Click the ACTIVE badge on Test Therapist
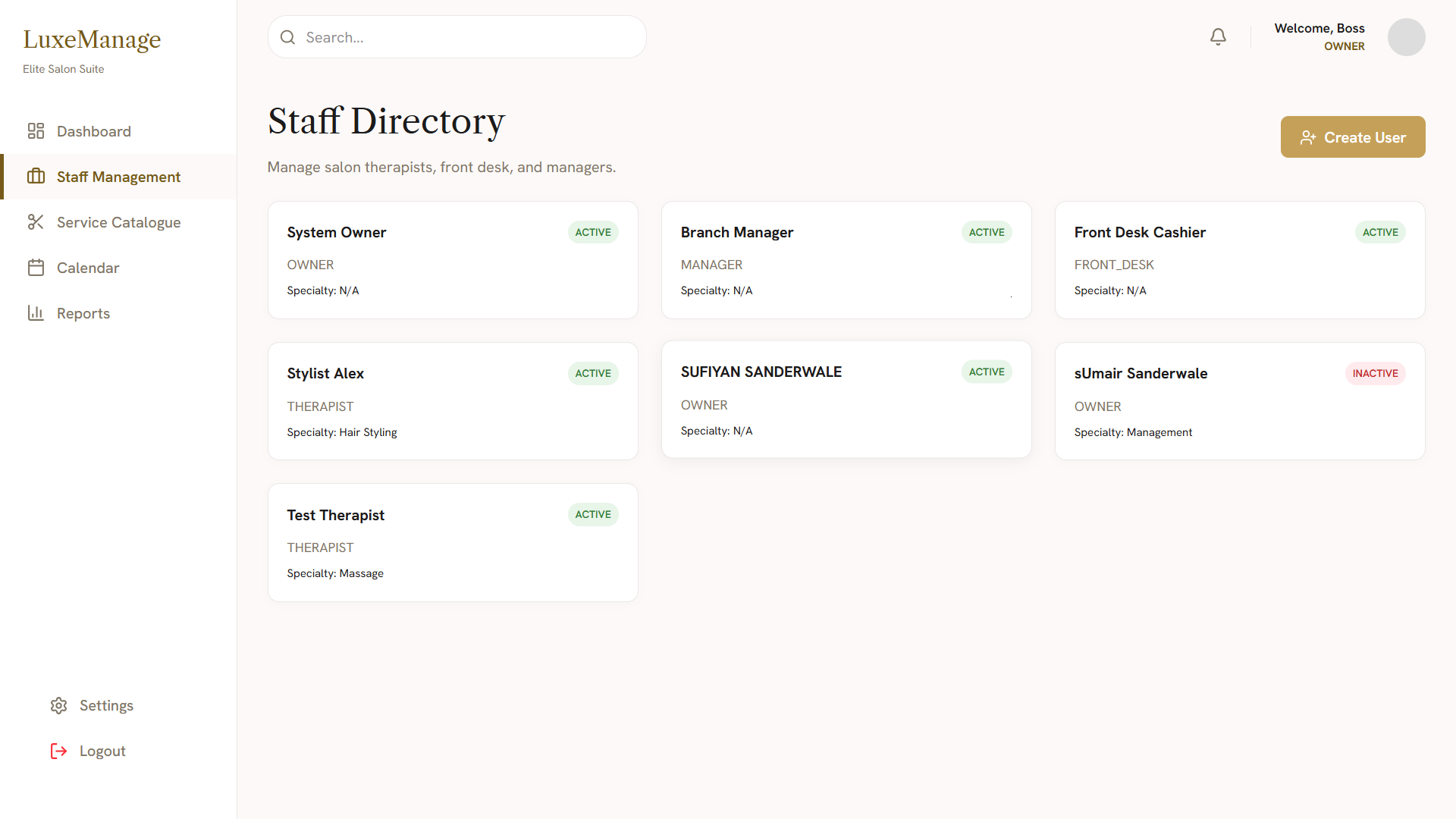 pyautogui.click(x=593, y=515)
